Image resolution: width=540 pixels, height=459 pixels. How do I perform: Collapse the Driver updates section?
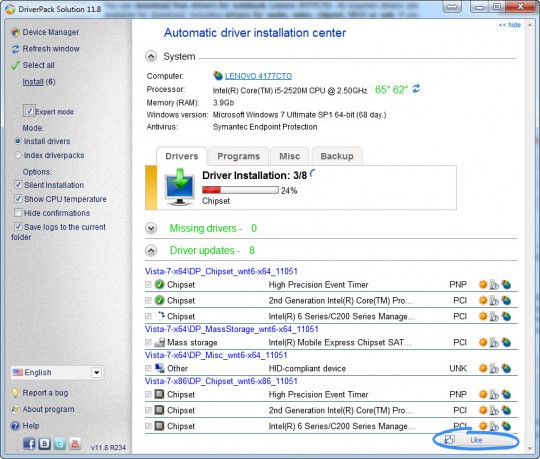[x=151, y=250]
